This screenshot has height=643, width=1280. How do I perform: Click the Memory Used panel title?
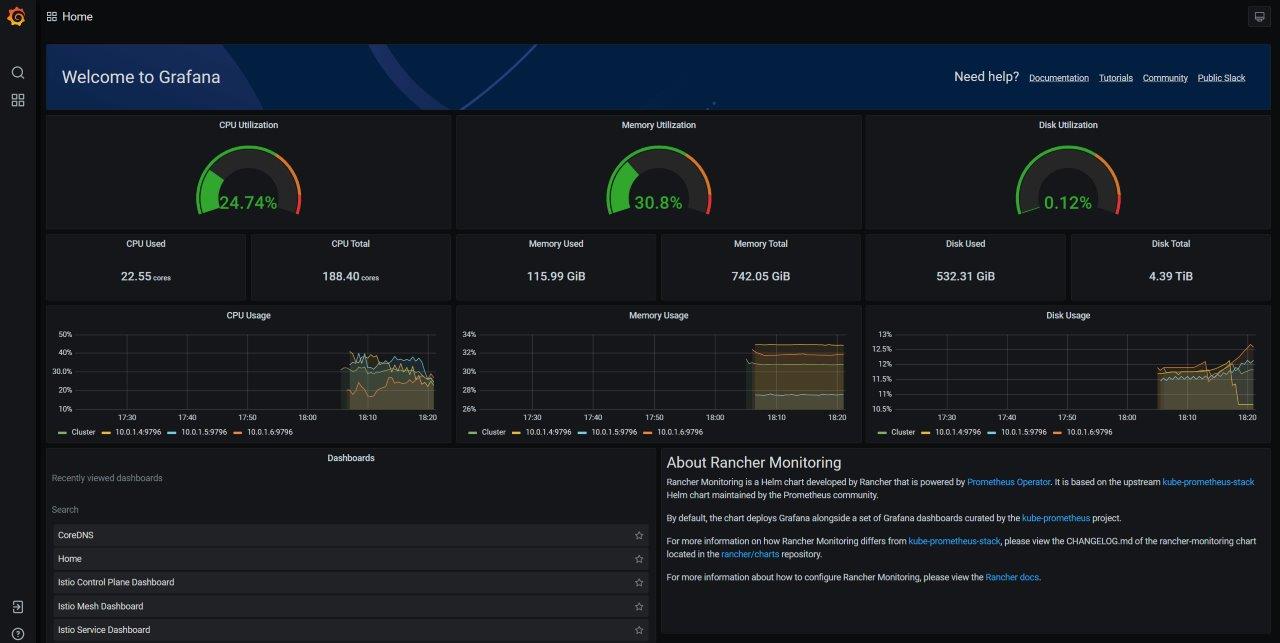point(556,244)
